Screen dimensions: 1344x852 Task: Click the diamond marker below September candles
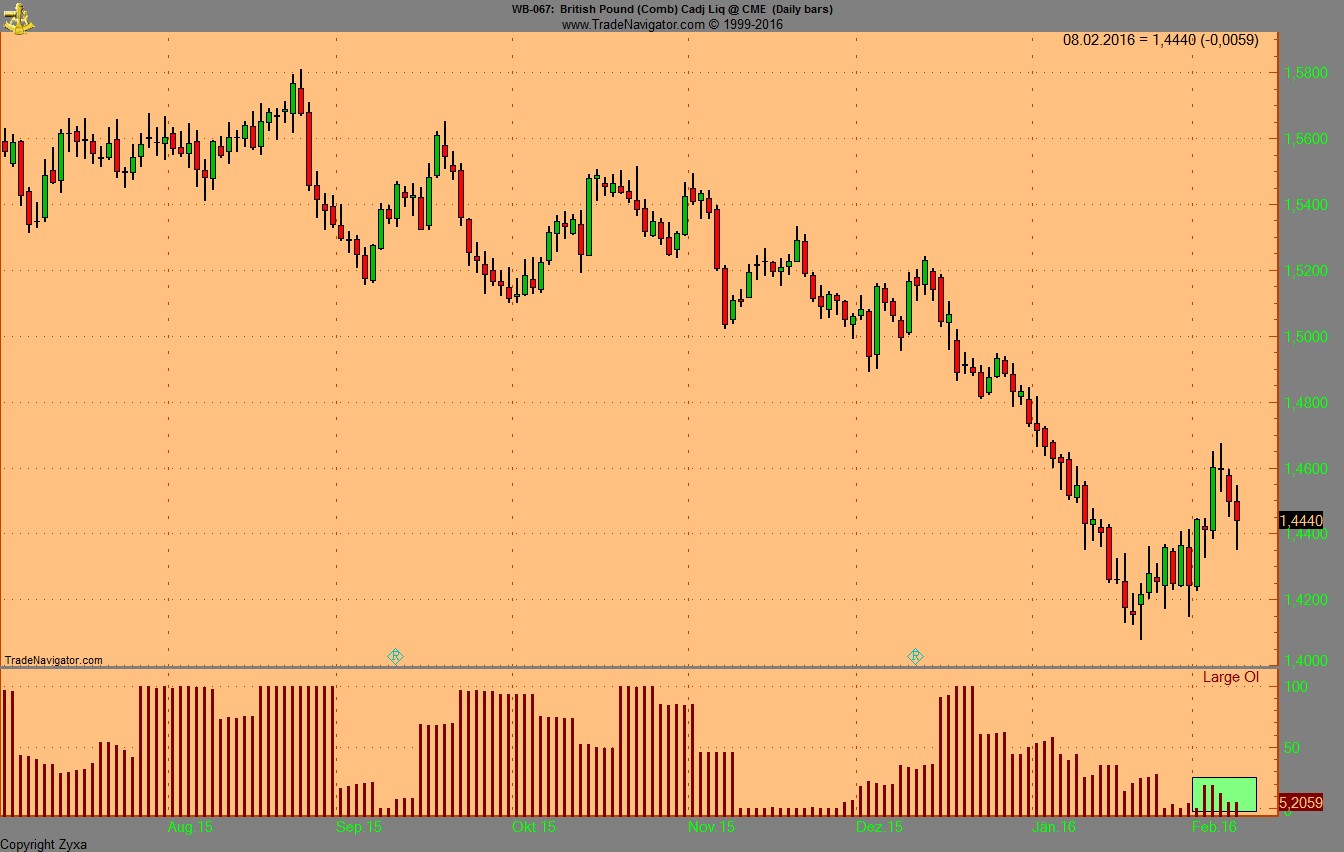click(395, 655)
